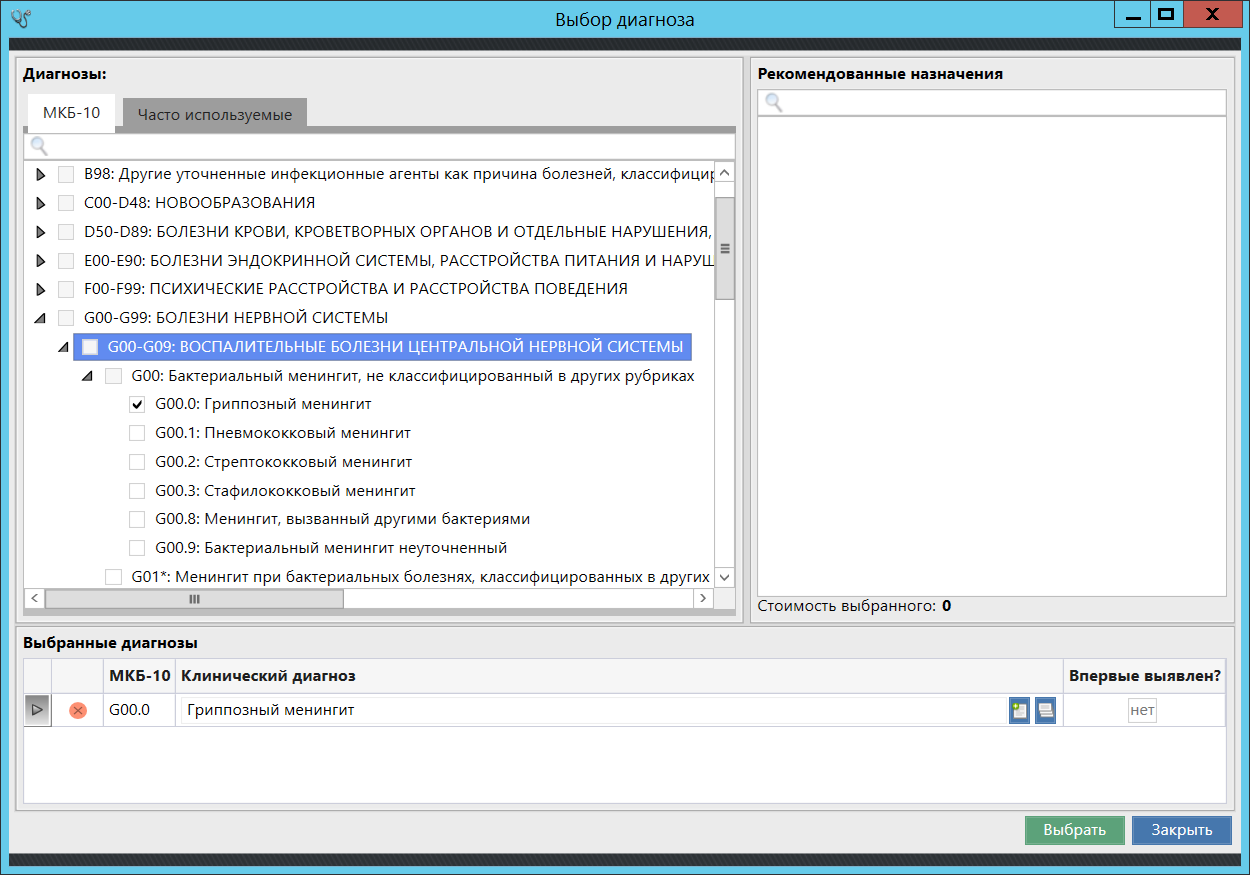Toggle the 'Впервые выявлен' нет switch
The height and width of the screenshot is (875, 1250).
tap(1142, 710)
